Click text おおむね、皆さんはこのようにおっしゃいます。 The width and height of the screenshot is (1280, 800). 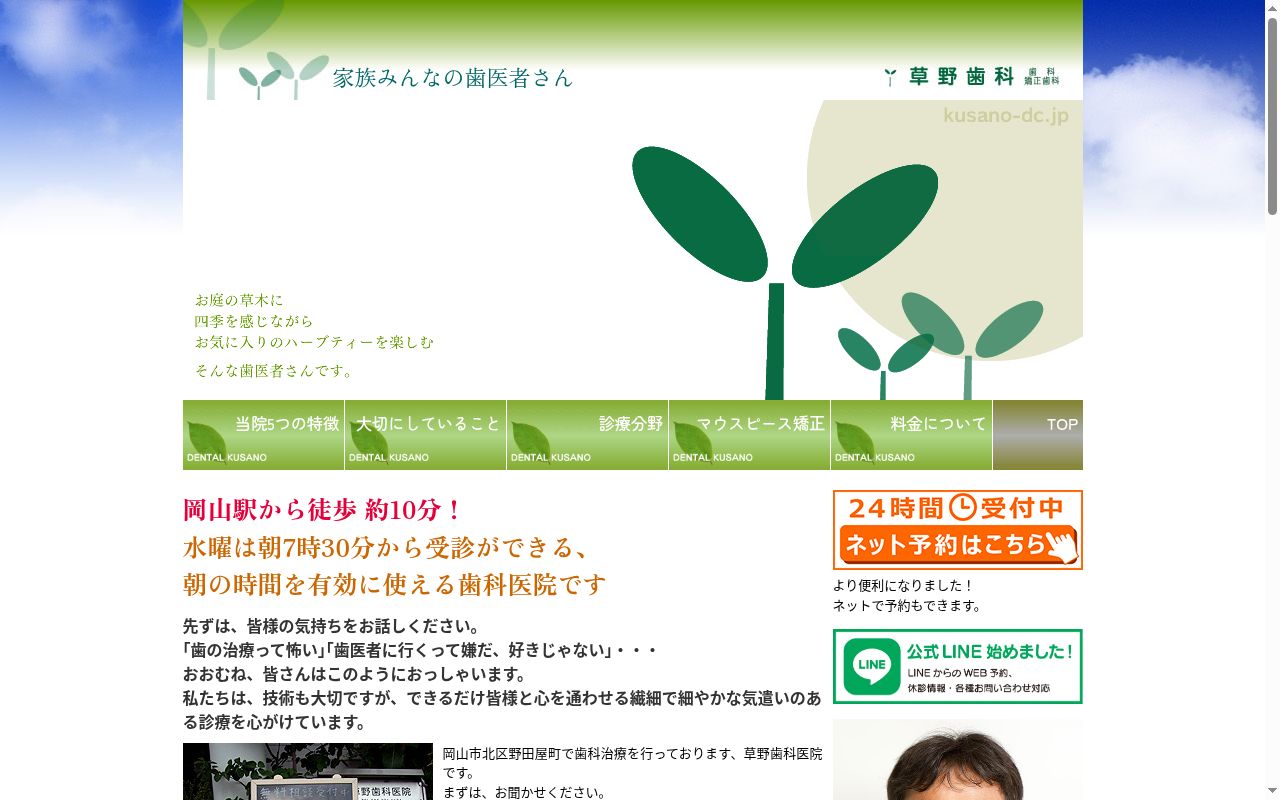click(x=355, y=674)
